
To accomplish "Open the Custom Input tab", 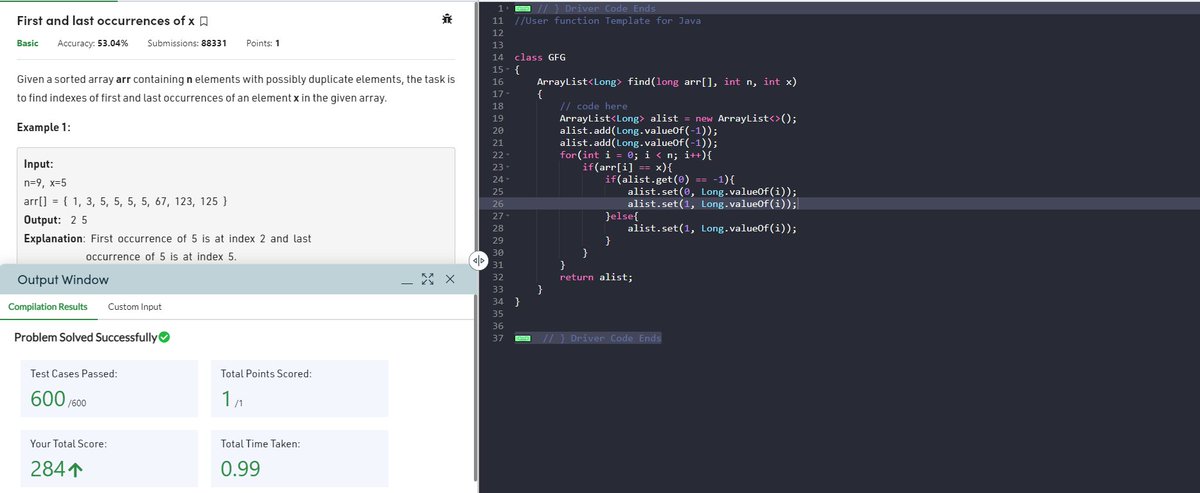I will coord(134,306).
